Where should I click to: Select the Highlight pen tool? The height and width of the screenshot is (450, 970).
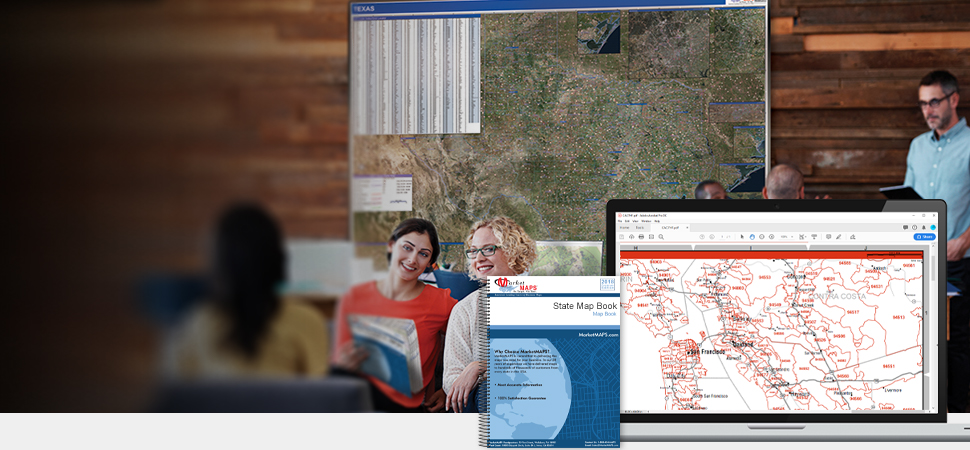point(838,236)
